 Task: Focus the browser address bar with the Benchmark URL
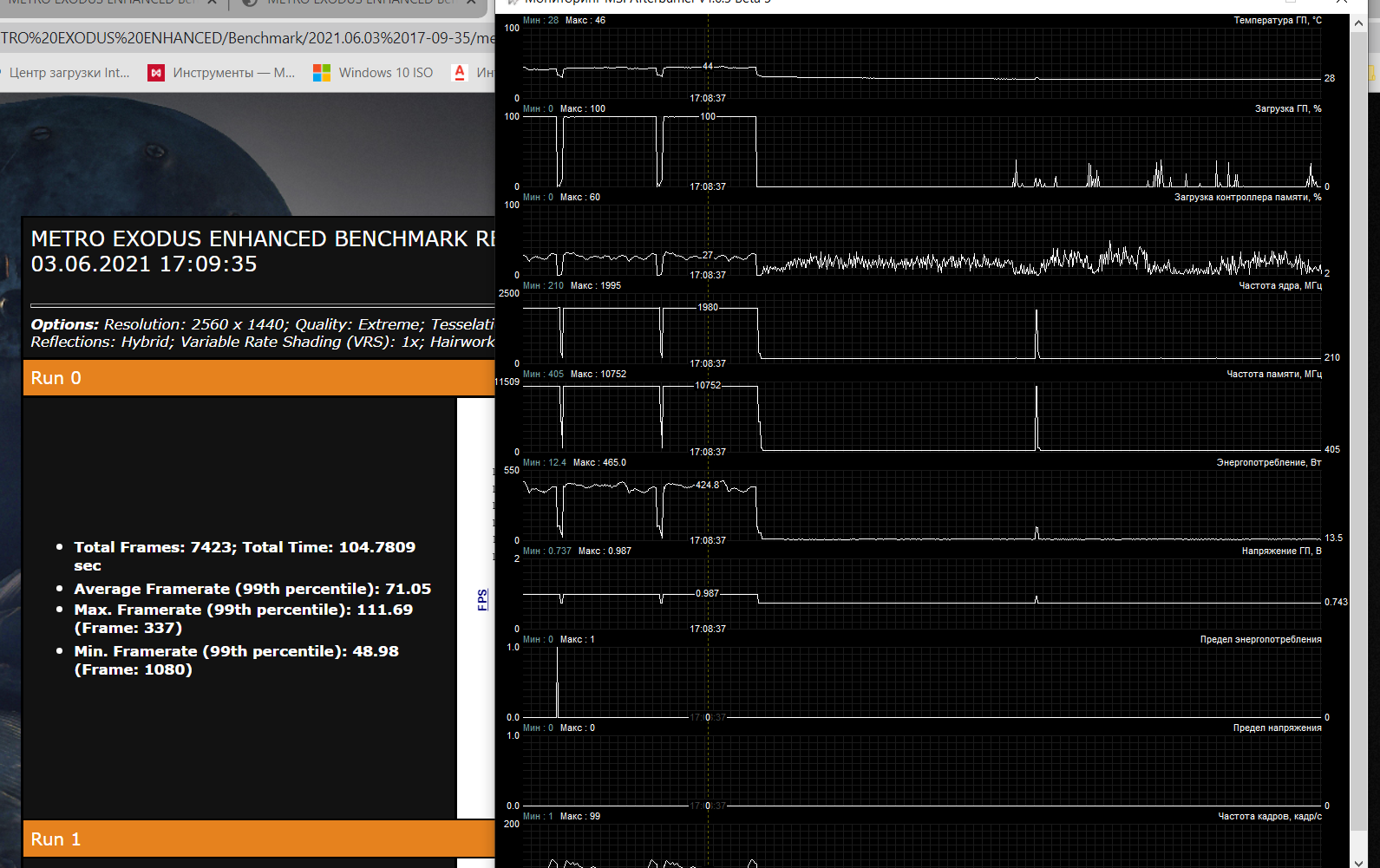(247, 38)
